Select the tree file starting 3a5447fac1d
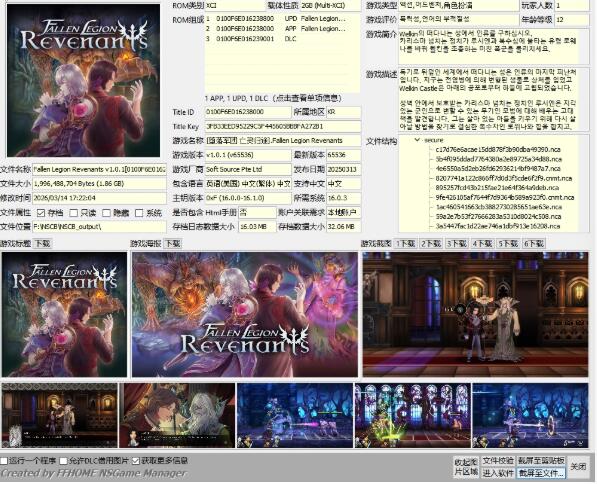This screenshot has width=597, height=484. coord(498,226)
